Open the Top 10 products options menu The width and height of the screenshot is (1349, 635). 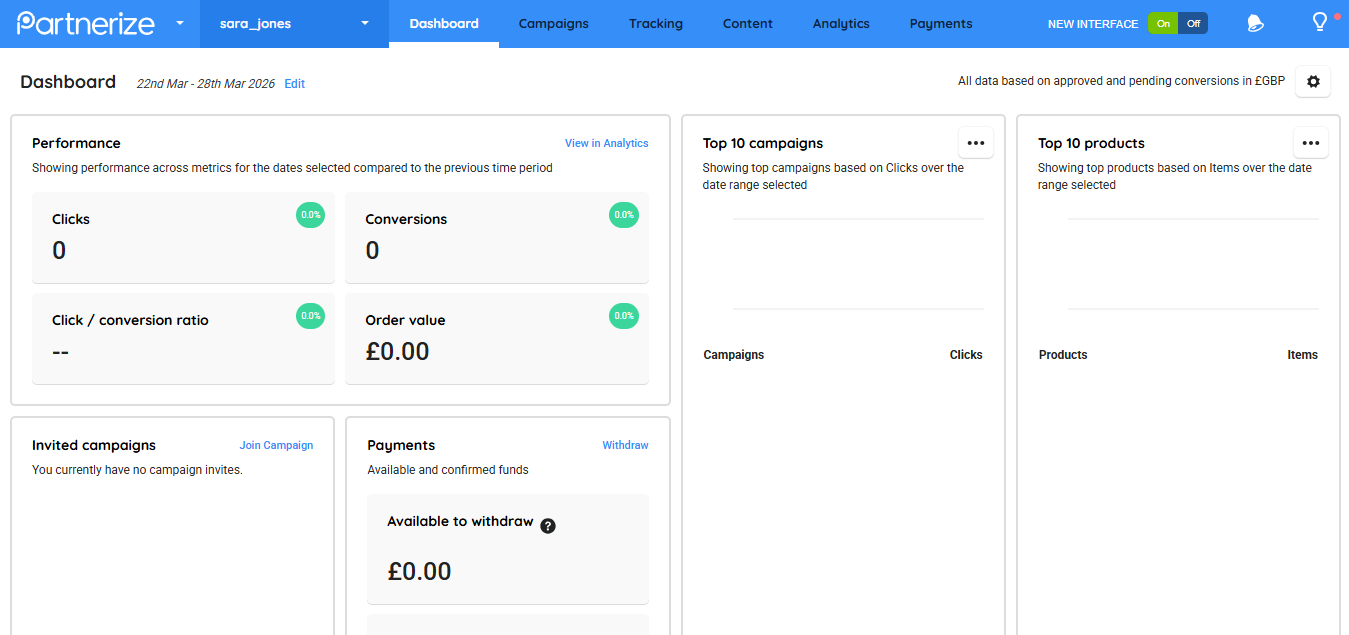click(x=1311, y=143)
